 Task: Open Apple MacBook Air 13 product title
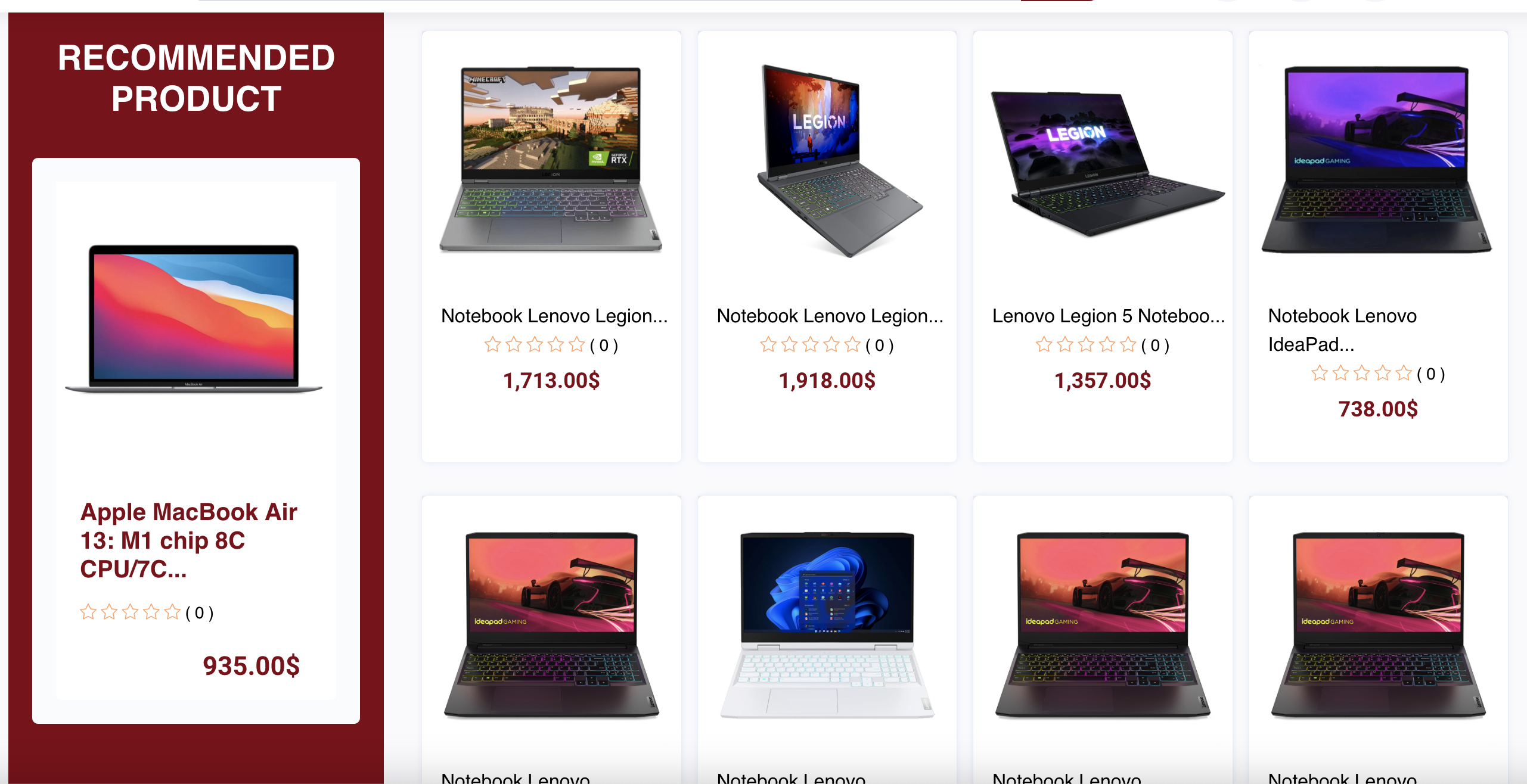[188, 540]
